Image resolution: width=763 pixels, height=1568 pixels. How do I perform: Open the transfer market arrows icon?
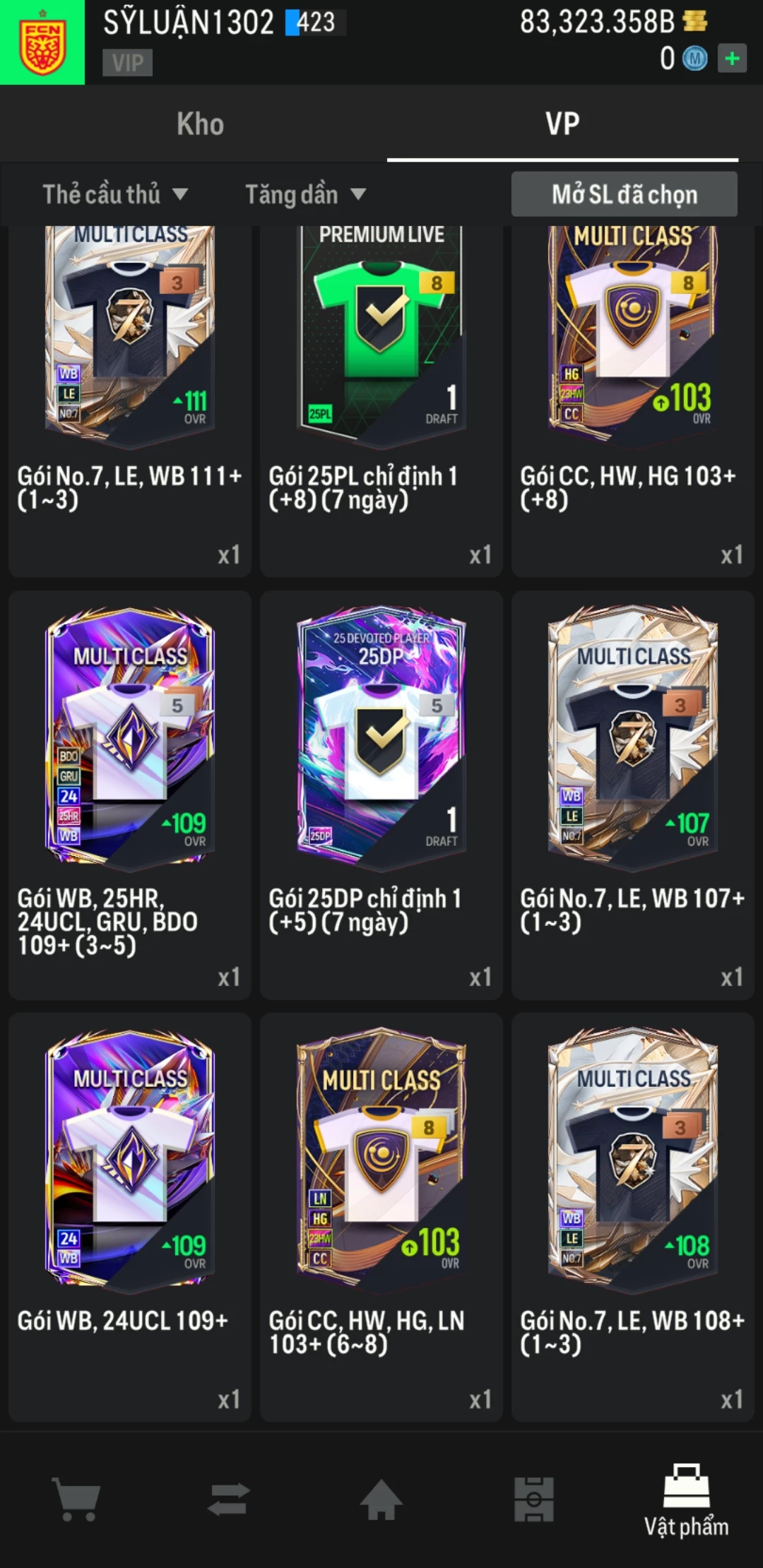coord(229,1499)
